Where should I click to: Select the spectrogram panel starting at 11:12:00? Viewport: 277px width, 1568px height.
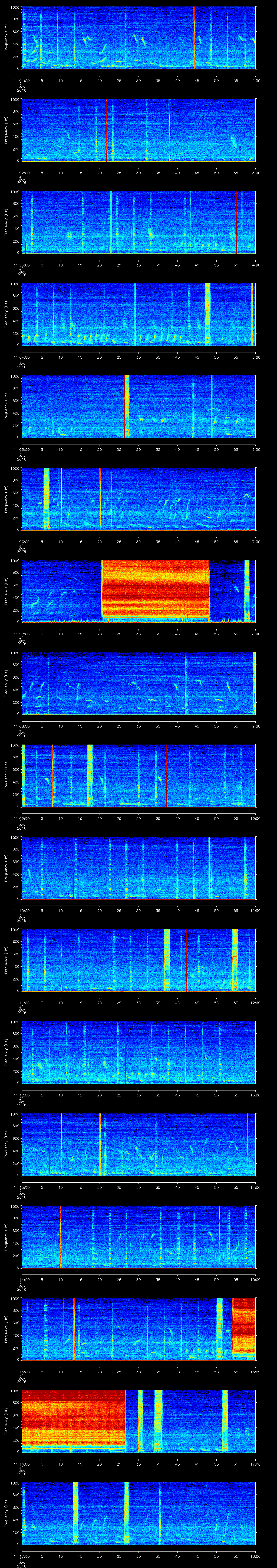(x=138, y=1052)
